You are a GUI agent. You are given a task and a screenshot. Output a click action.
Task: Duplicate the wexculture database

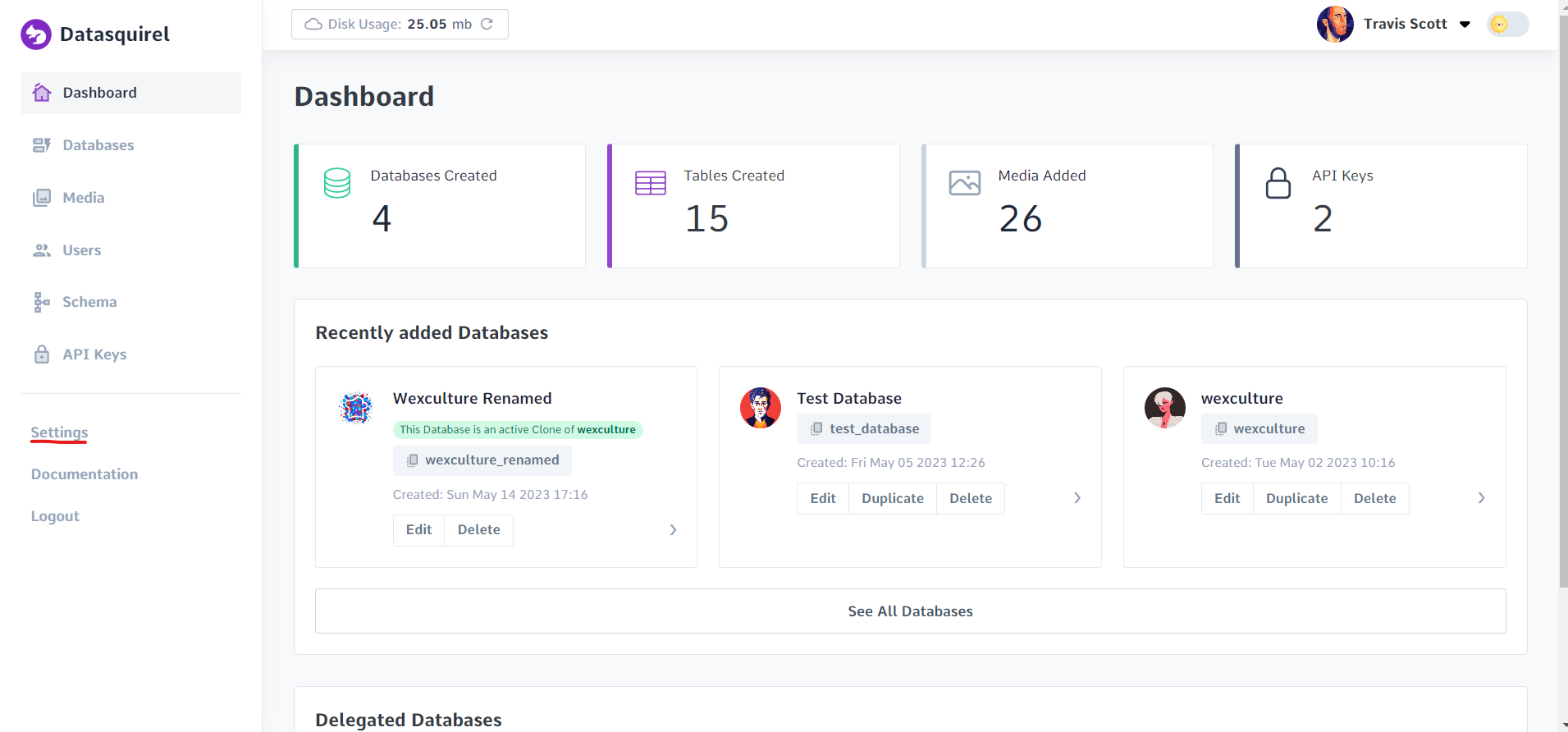(1297, 499)
